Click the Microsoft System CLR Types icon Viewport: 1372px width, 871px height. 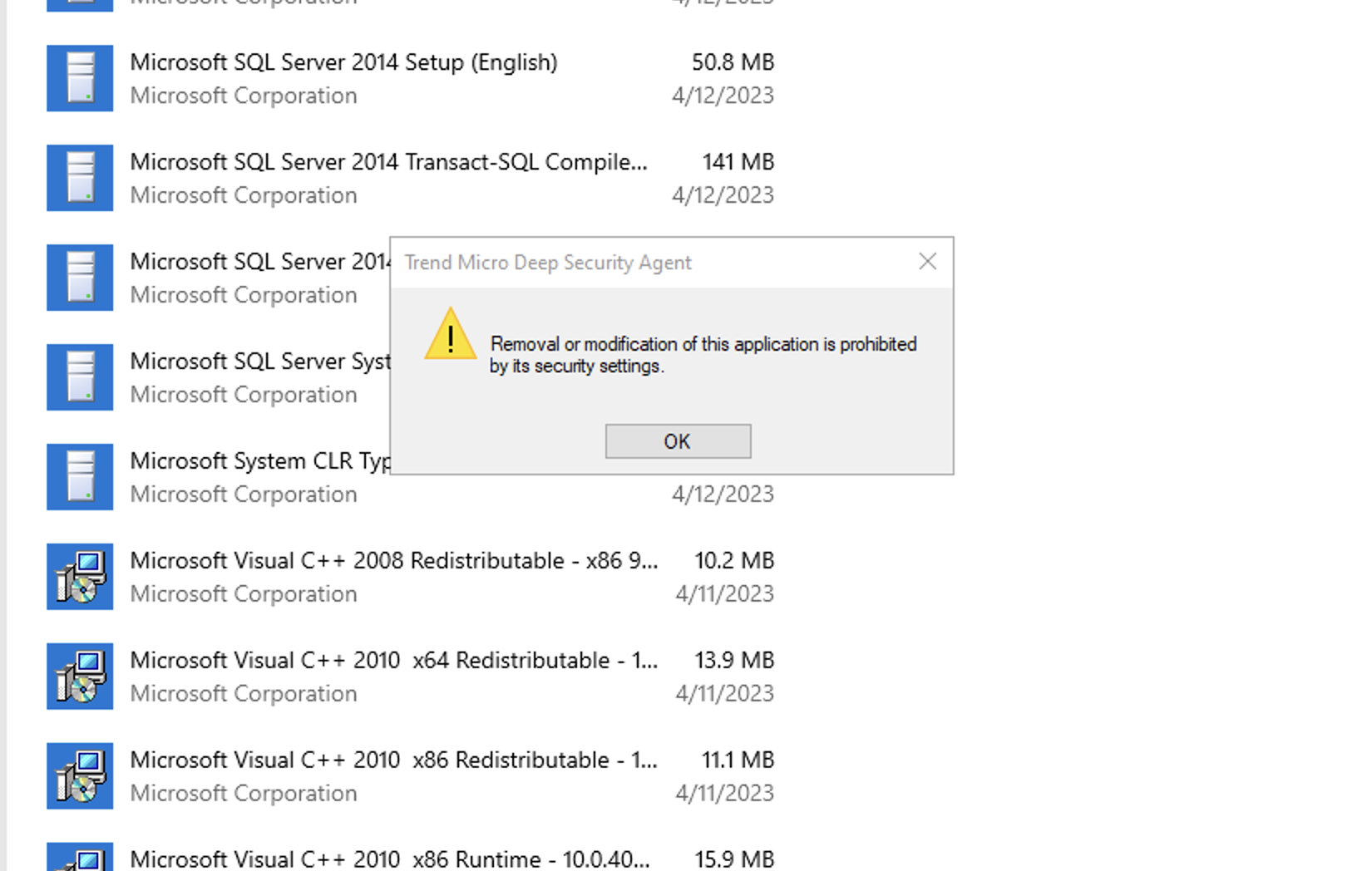[x=80, y=477]
